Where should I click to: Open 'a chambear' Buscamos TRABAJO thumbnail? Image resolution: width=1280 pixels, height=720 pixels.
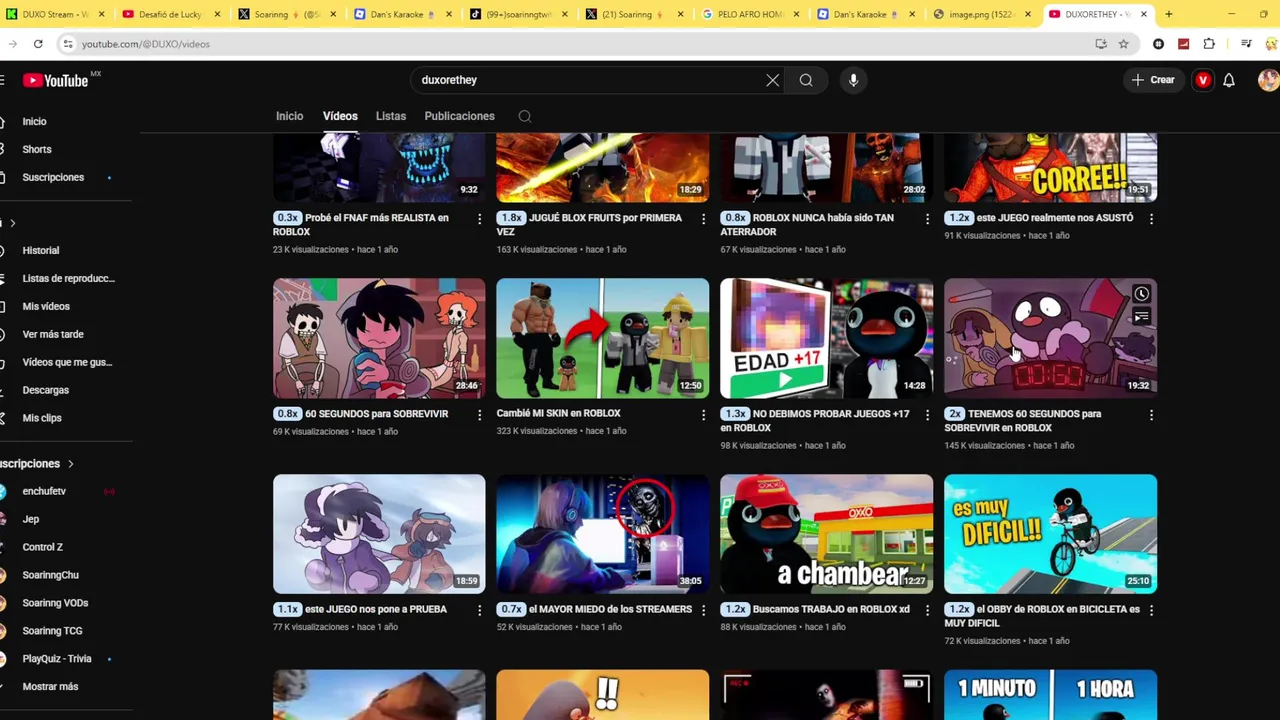(827, 534)
